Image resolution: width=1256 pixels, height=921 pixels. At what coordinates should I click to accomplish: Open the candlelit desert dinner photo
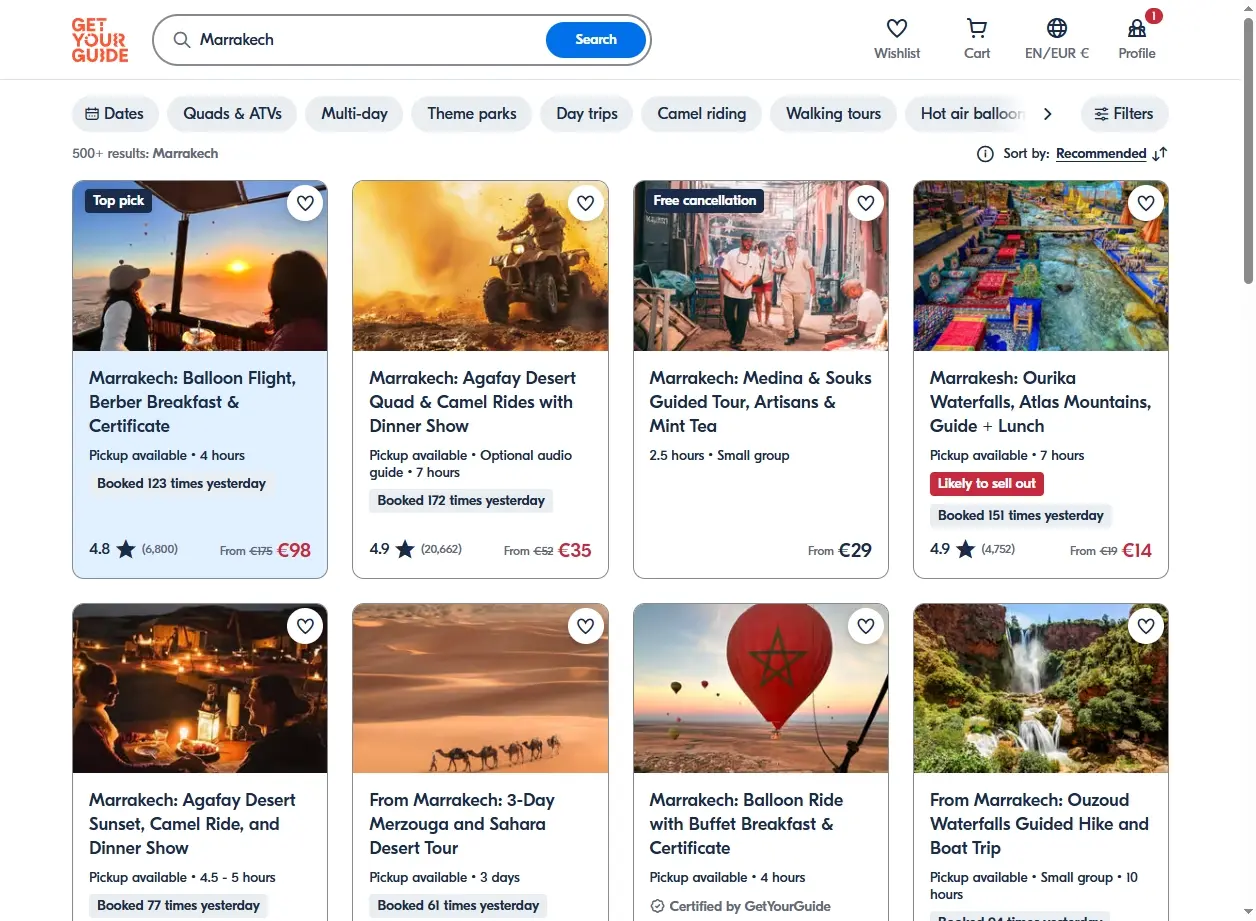pyautogui.click(x=200, y=688)
